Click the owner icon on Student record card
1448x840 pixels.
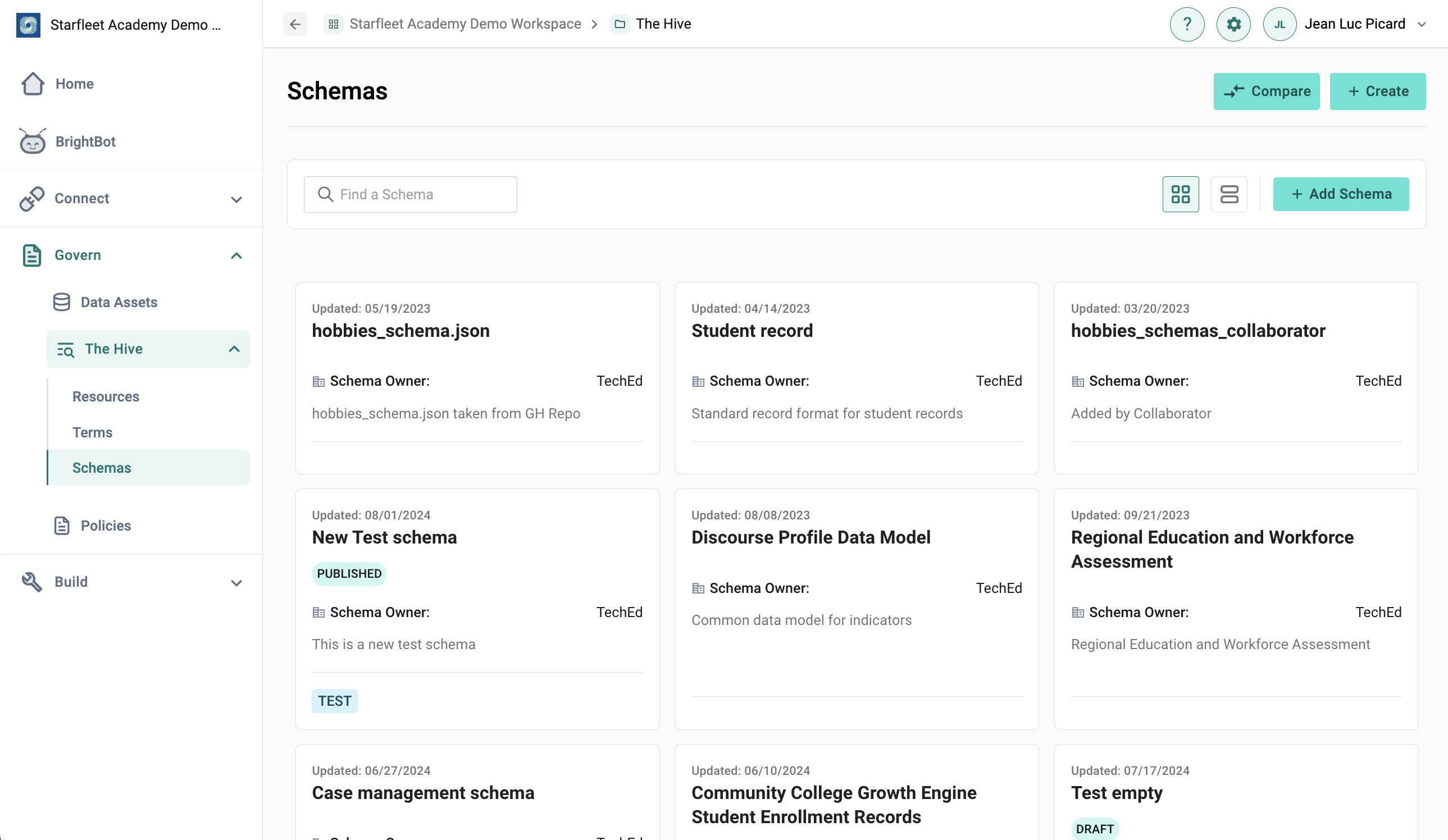coord(698,381)
